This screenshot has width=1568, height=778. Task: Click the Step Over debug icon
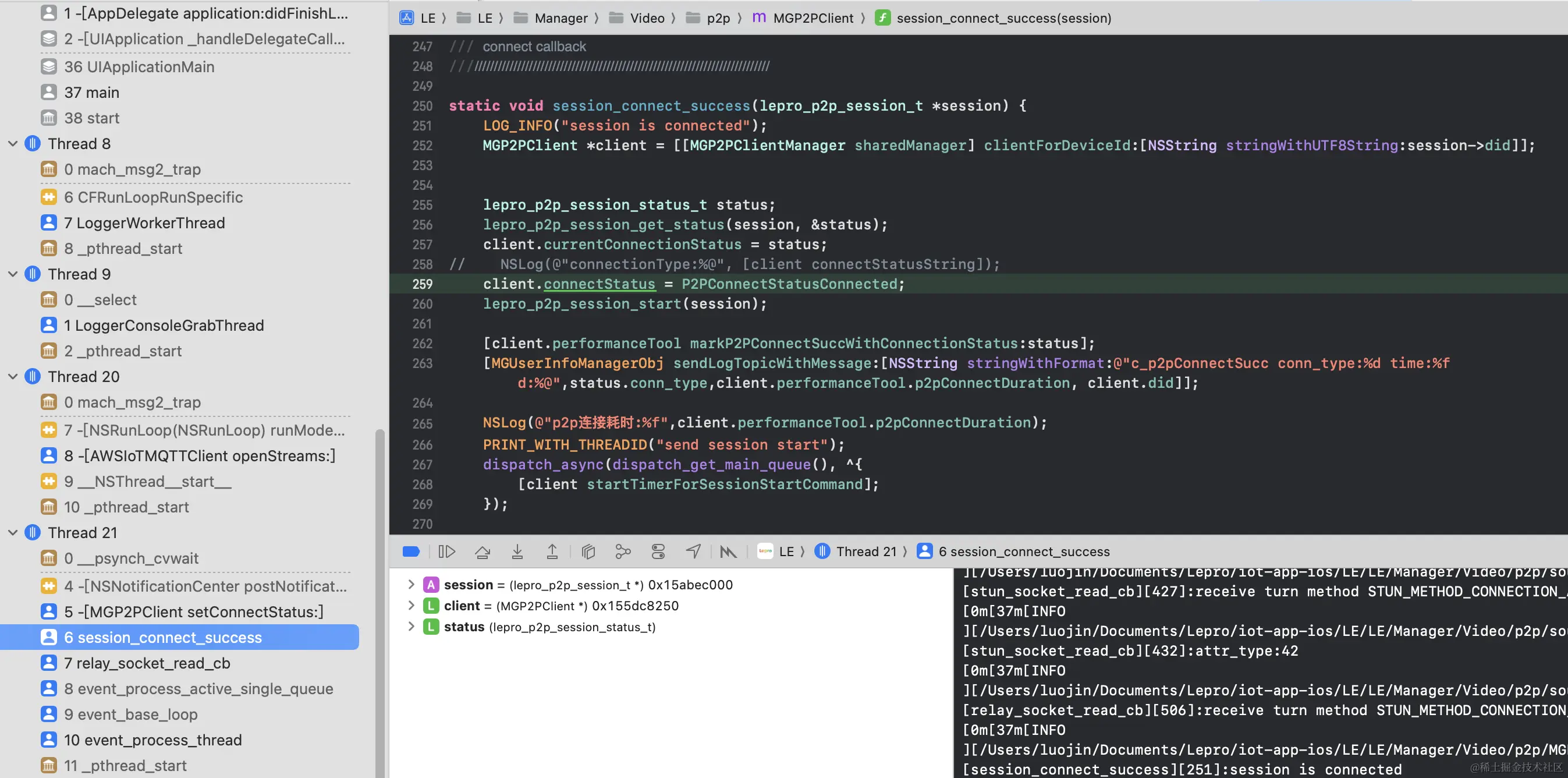(482, 551)
